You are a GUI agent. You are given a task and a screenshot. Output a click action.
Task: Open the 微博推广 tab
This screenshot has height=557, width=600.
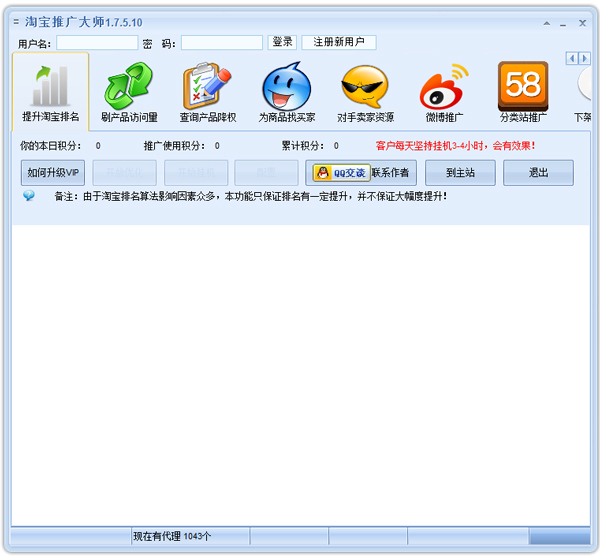pos(444,92)
